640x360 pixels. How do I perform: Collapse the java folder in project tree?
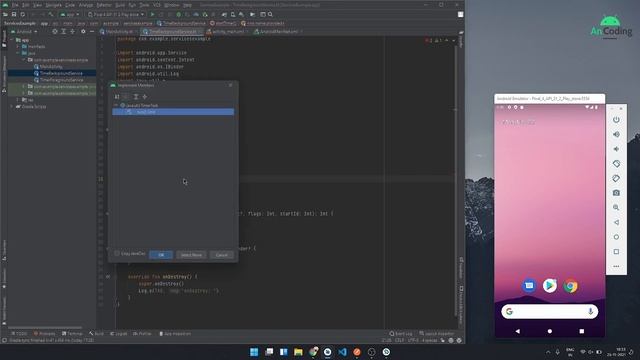pyautogui.click(x=18, y=53)
